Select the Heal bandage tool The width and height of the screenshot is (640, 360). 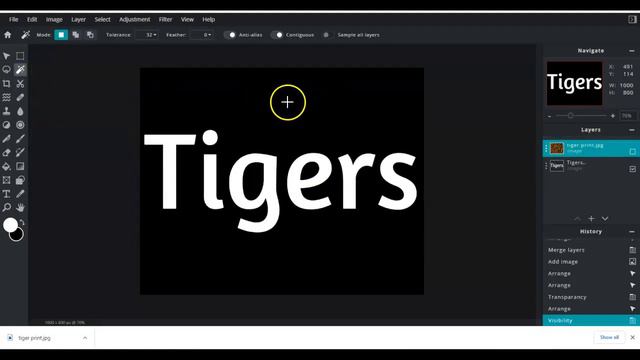(x=20, y=98)
